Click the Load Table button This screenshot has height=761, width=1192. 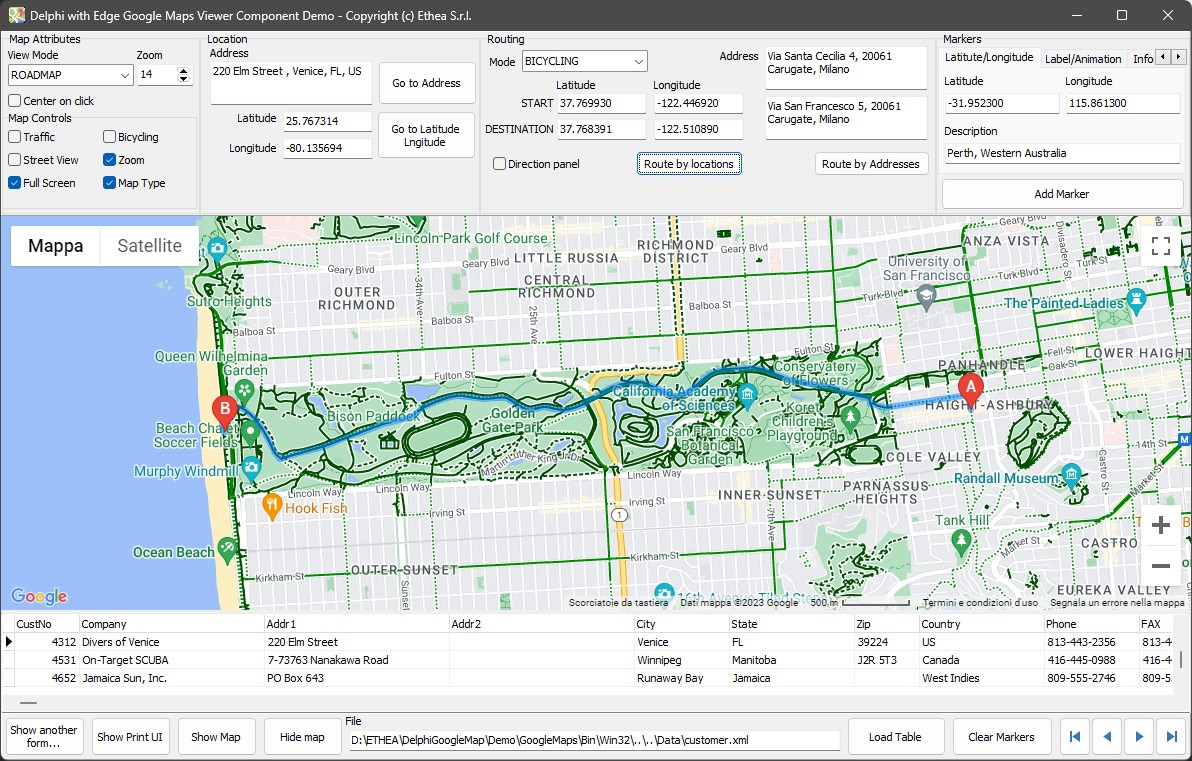[895, 737]
